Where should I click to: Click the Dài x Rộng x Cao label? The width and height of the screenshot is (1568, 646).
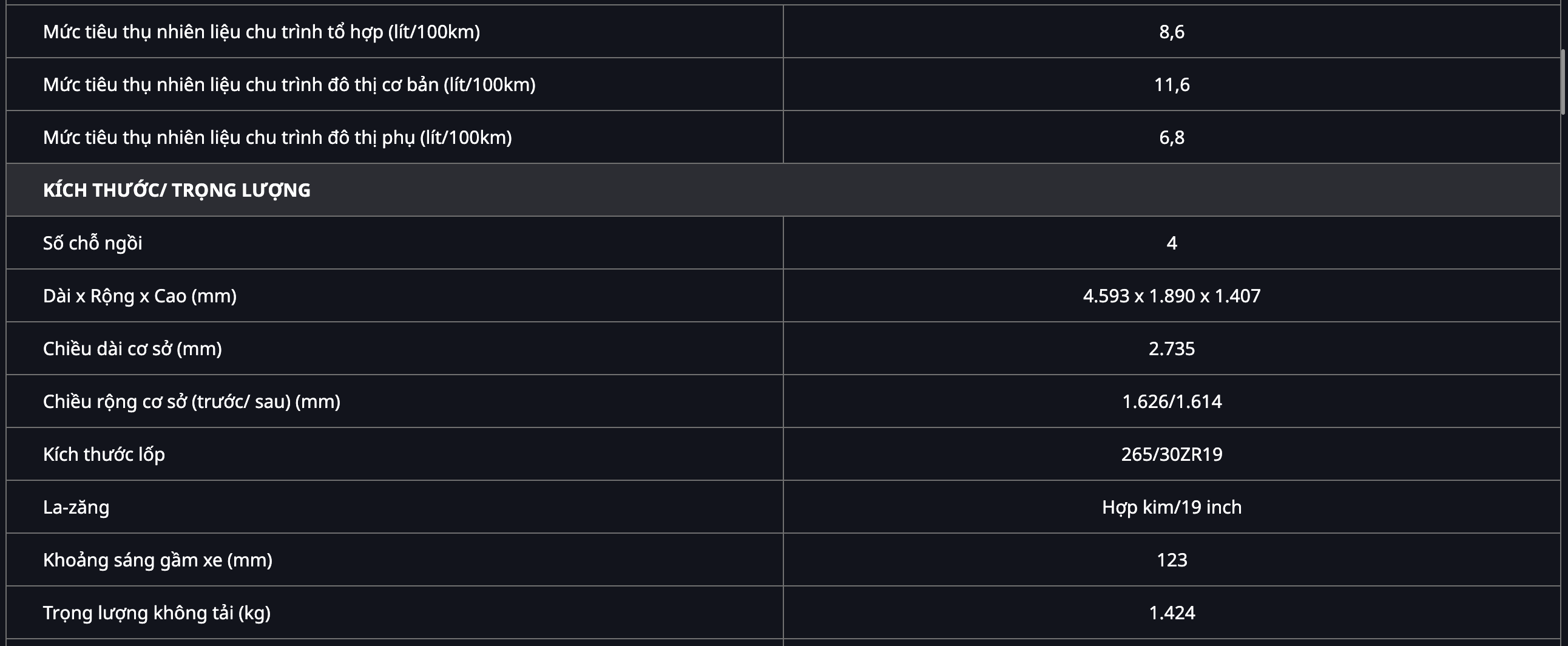click(140, 296)
